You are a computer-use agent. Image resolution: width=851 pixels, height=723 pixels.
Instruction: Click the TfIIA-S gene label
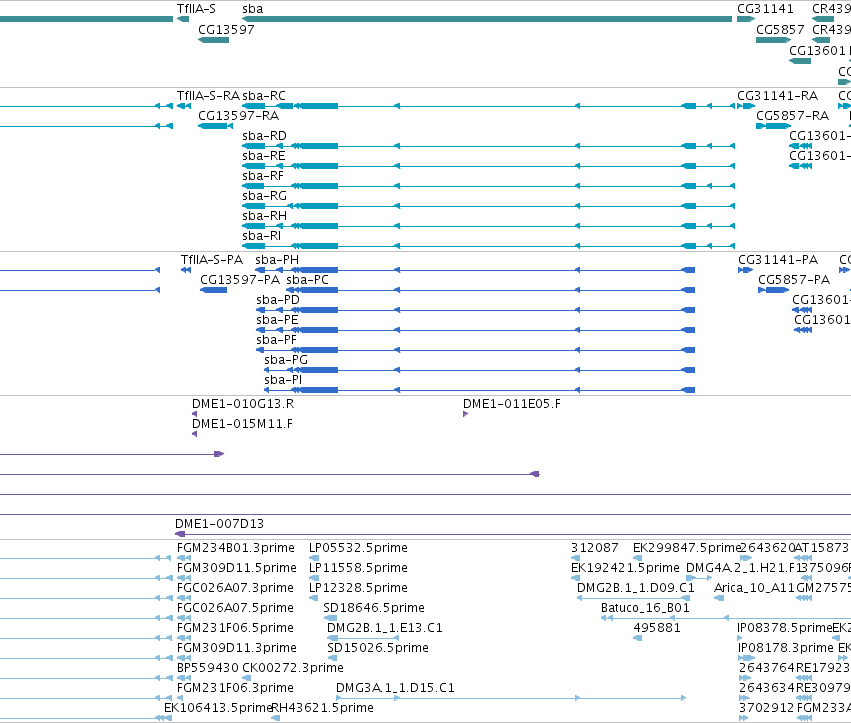196,9
